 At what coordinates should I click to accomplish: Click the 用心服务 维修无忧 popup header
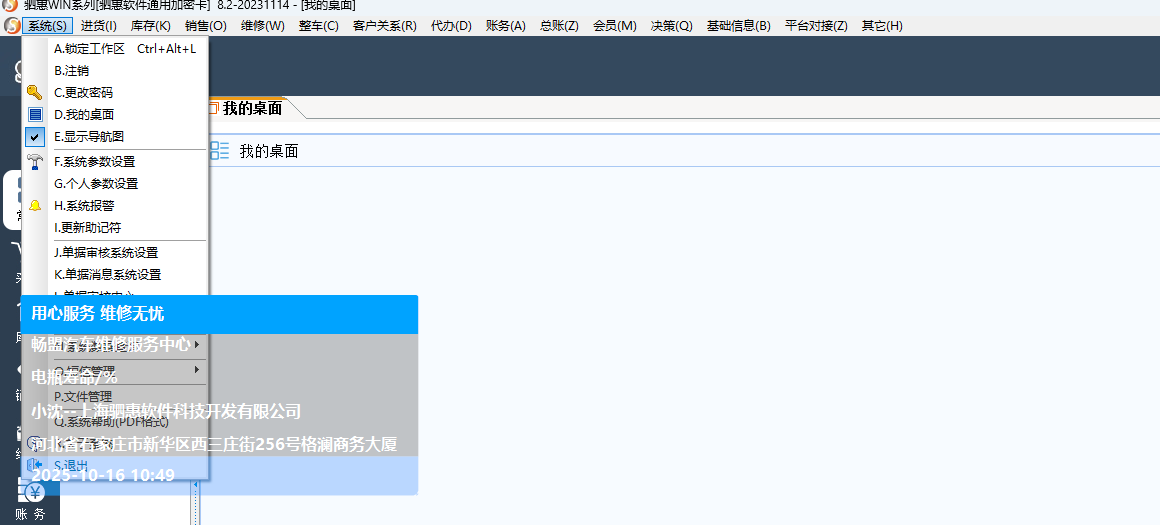218,314
